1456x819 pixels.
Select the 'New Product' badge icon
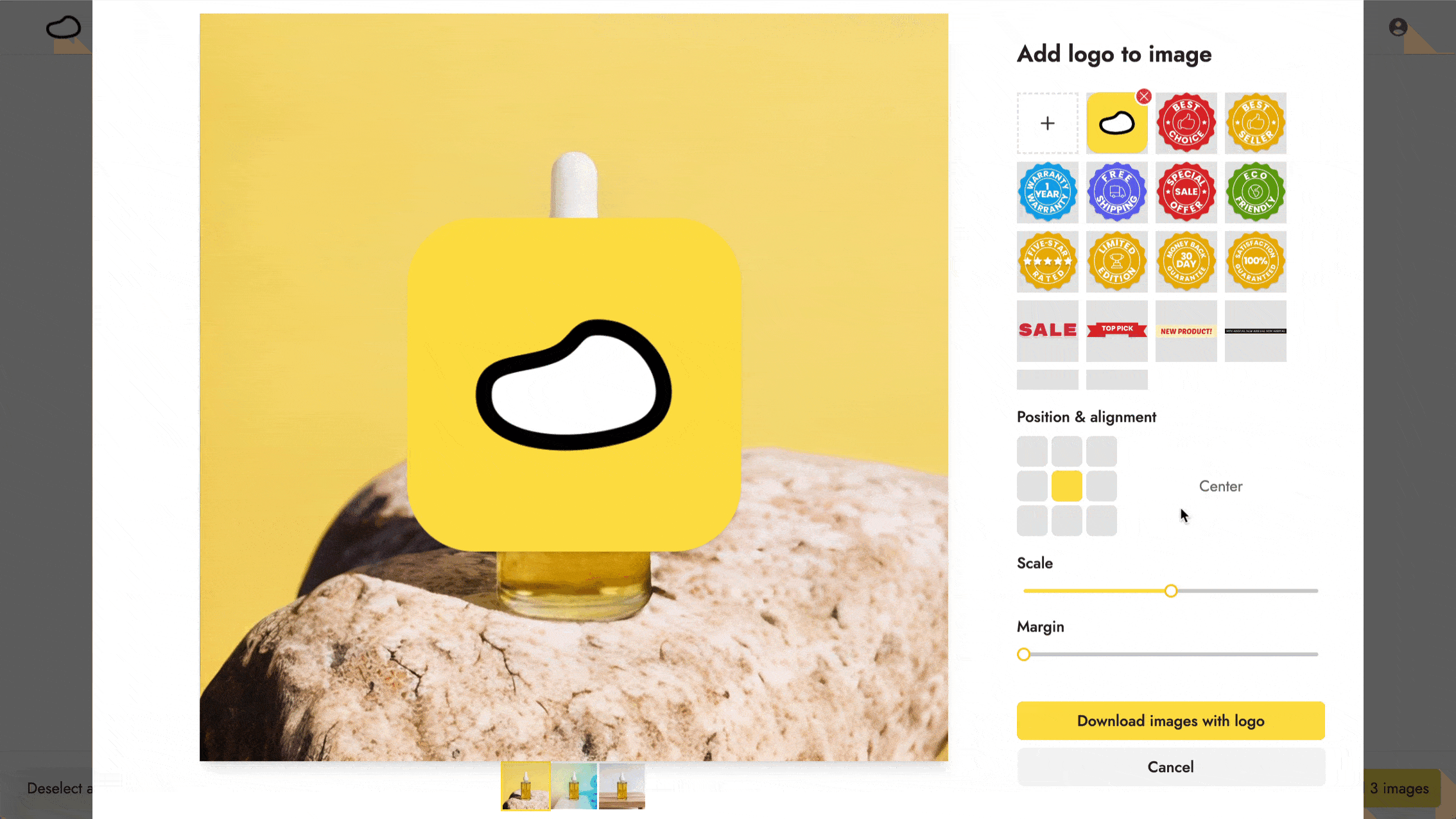tap(1186, 330)
